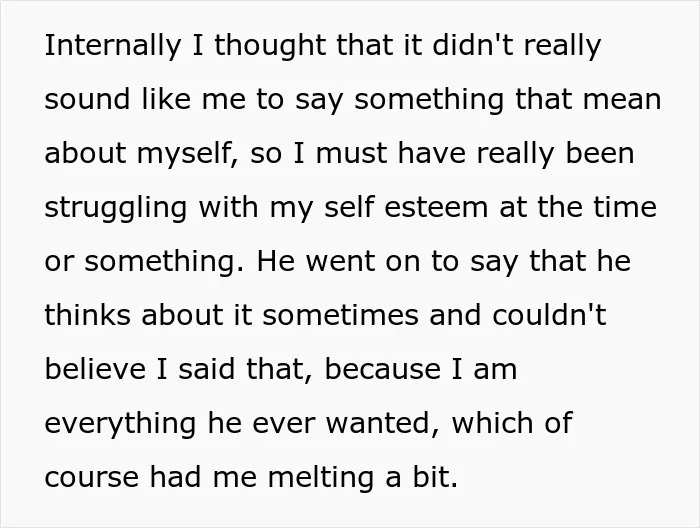Viewport: 700px width, 528px height.
Task: Click the word "struggling" in fourth line
Action: 116,208
